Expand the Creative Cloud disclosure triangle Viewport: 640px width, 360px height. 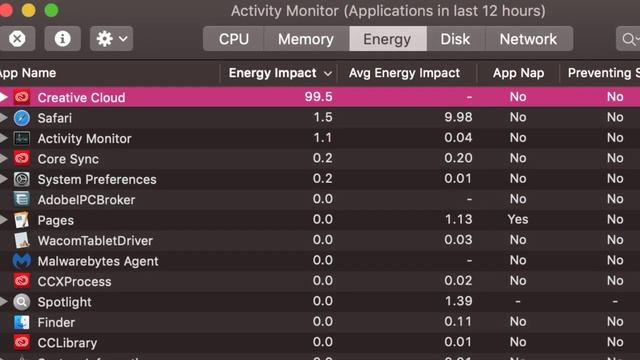click(x=4, y=97)
